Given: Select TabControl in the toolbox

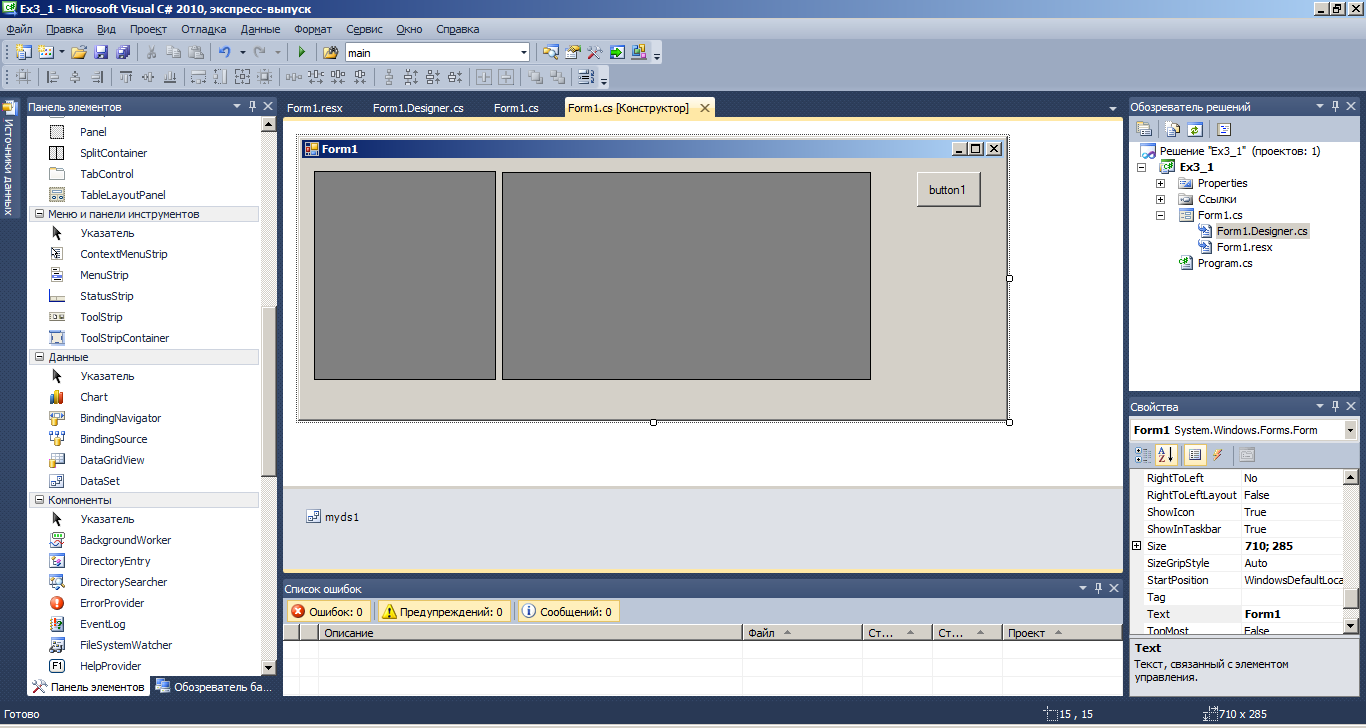Looking at the screenshot, I should click(106, 174).
